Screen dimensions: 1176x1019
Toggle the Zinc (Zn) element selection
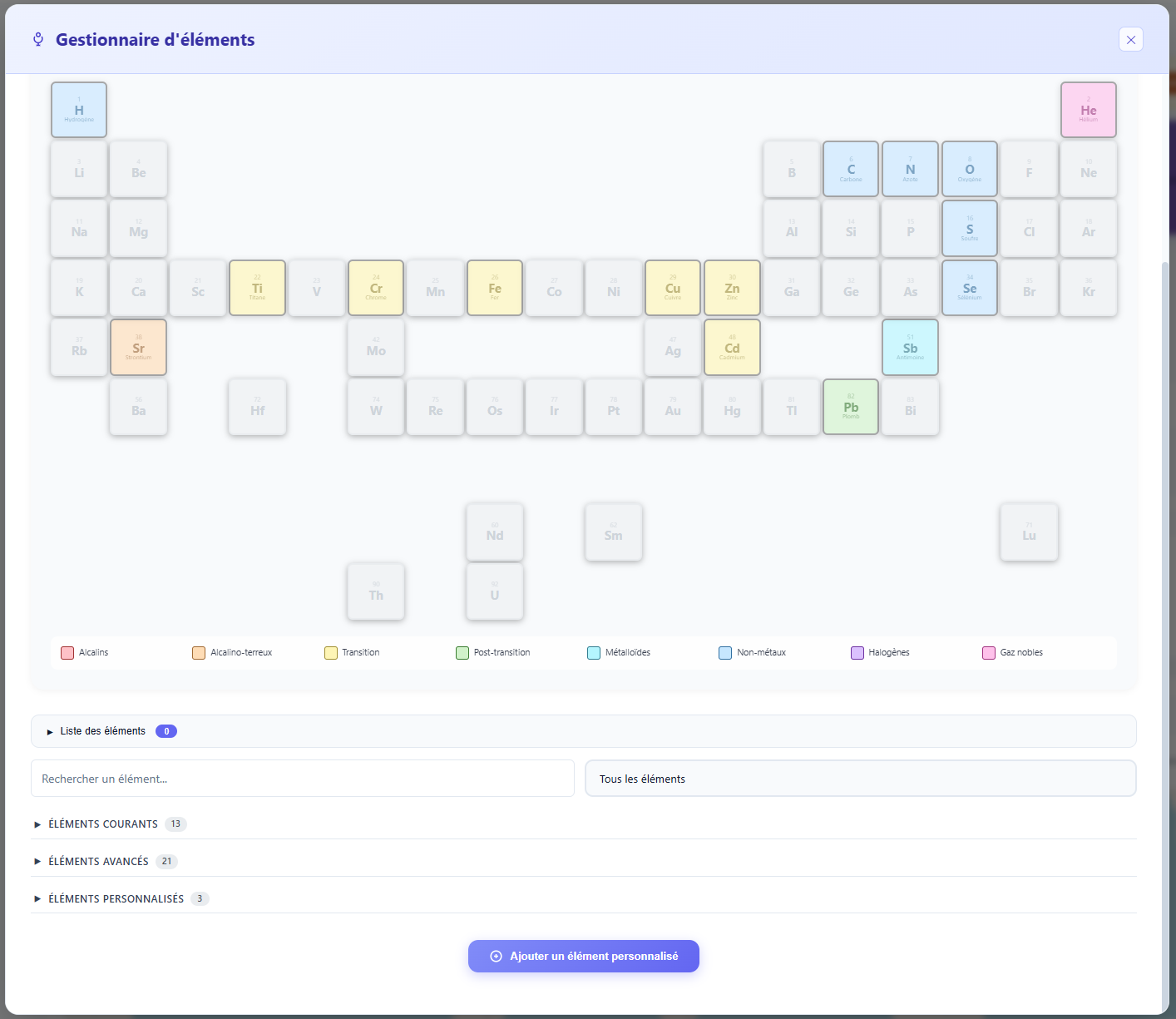pyautogui.click(x=732, y=287)
